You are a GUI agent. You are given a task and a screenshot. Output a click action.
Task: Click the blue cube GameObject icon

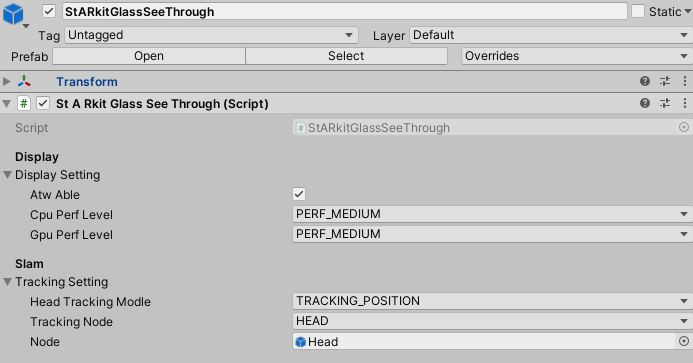pos(13,14)
